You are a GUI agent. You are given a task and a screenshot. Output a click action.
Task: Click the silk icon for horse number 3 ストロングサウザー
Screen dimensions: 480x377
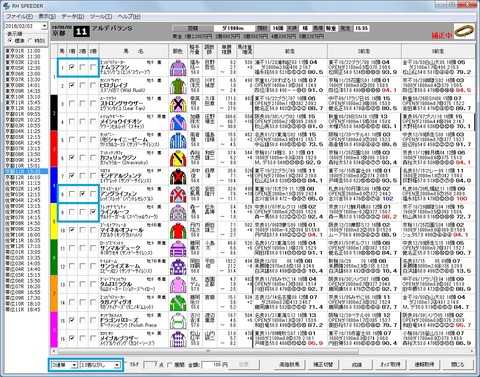click(x=178, y=104)
